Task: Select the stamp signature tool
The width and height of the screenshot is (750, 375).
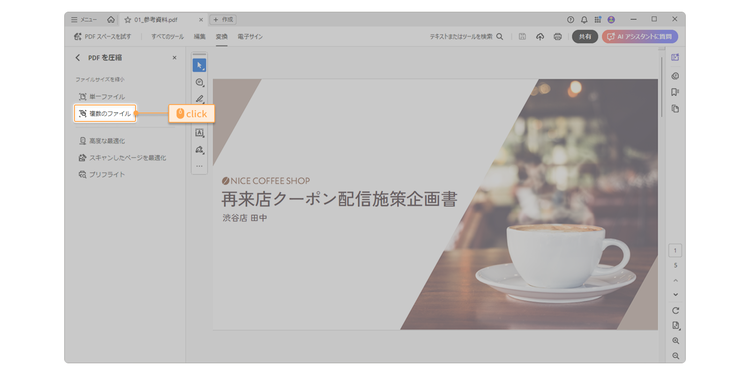Action: (199, 150)
